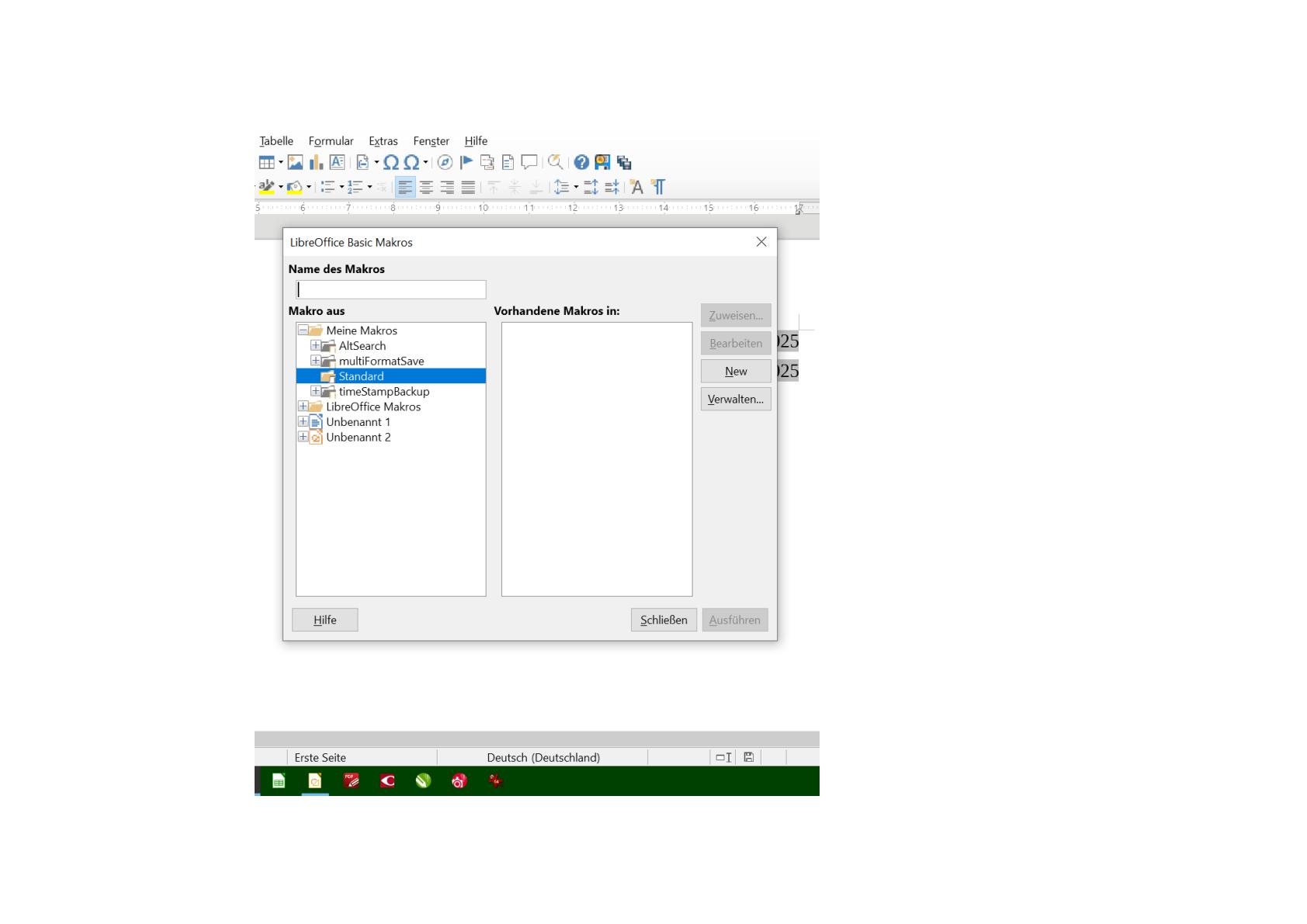Open the highlighting color dropdown arrow
Image resolution: width=1307 pixels, height=924 pixels.
tap(281, 187)
